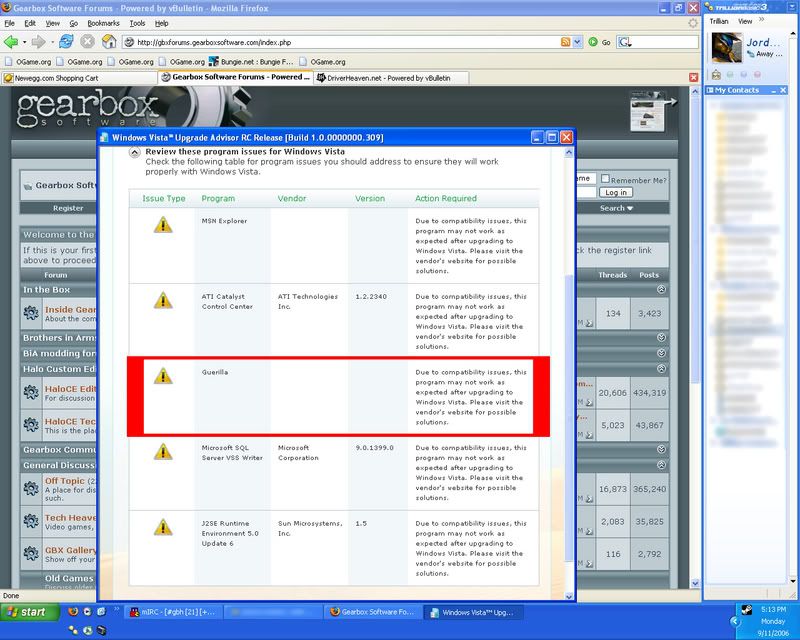This screenshot has height=640, width=800.
Task: Switch to the DriverHeaven.net tab
Action: (x=391, y=78)
